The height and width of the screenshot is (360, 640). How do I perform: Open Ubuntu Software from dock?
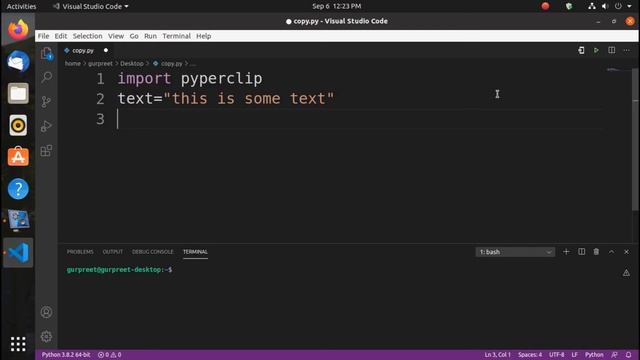tap(18, 157)
